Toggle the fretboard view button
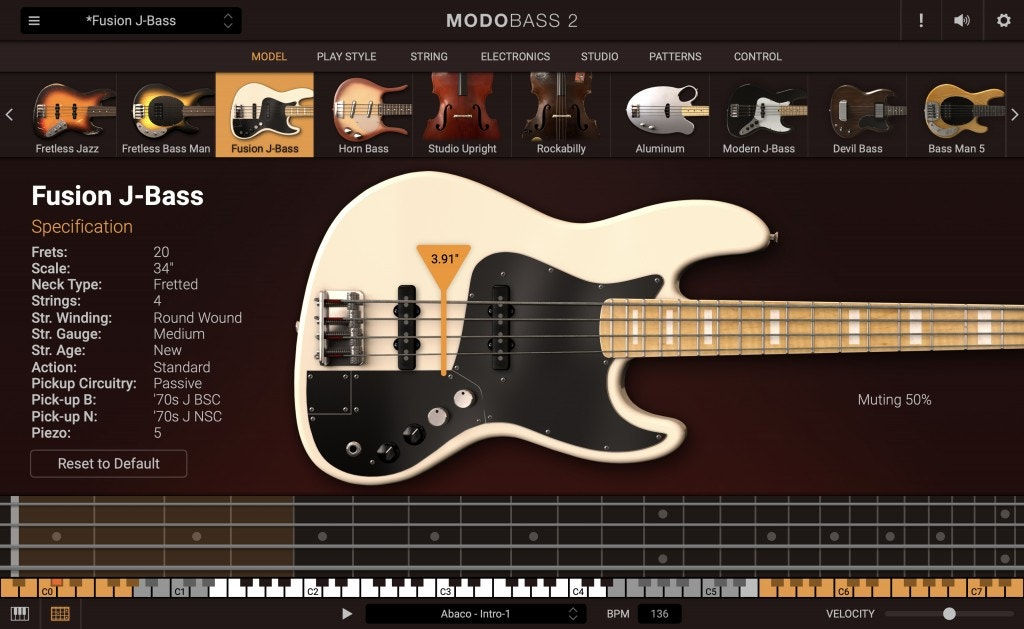Screen dimensions: 1024x629 60,613
